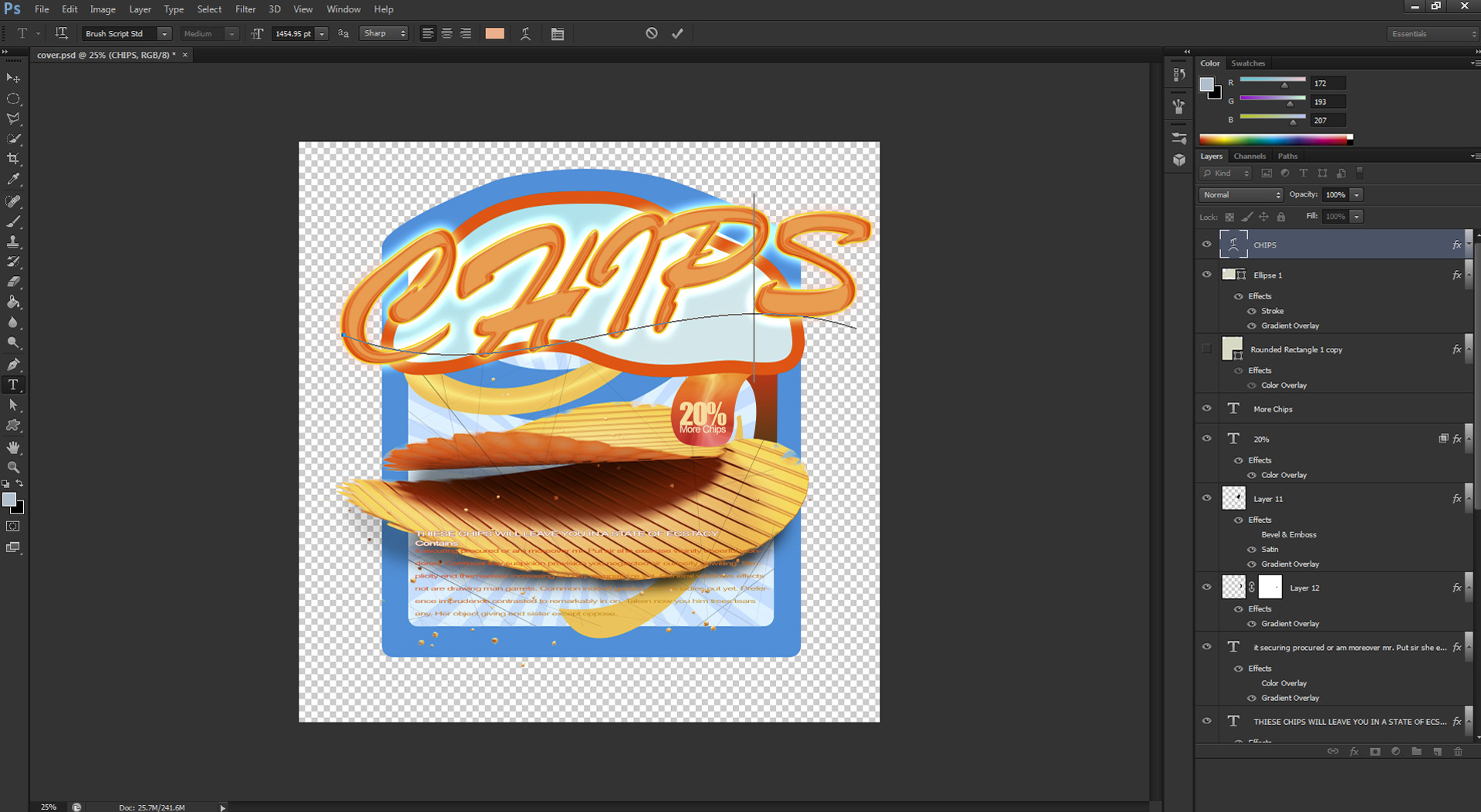Viewport: 1481px width, 812px height.
Task: Left align text
Action: pyautogui.click(x=428, y=33)
